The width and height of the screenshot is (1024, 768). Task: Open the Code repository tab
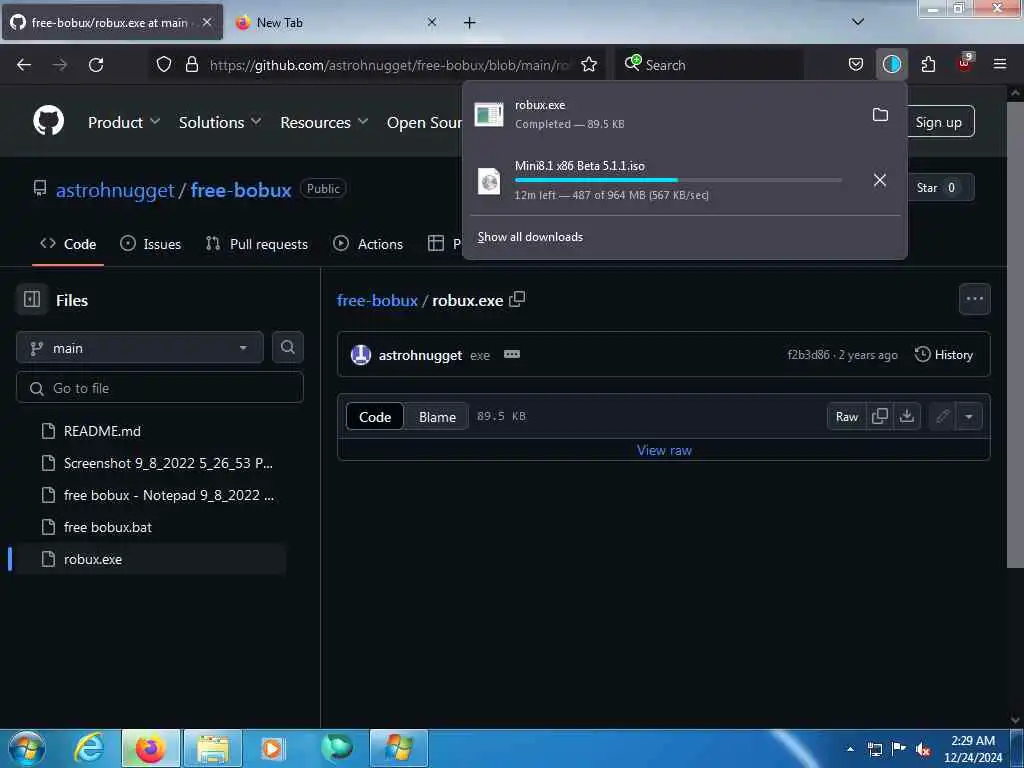click(69, 244)
